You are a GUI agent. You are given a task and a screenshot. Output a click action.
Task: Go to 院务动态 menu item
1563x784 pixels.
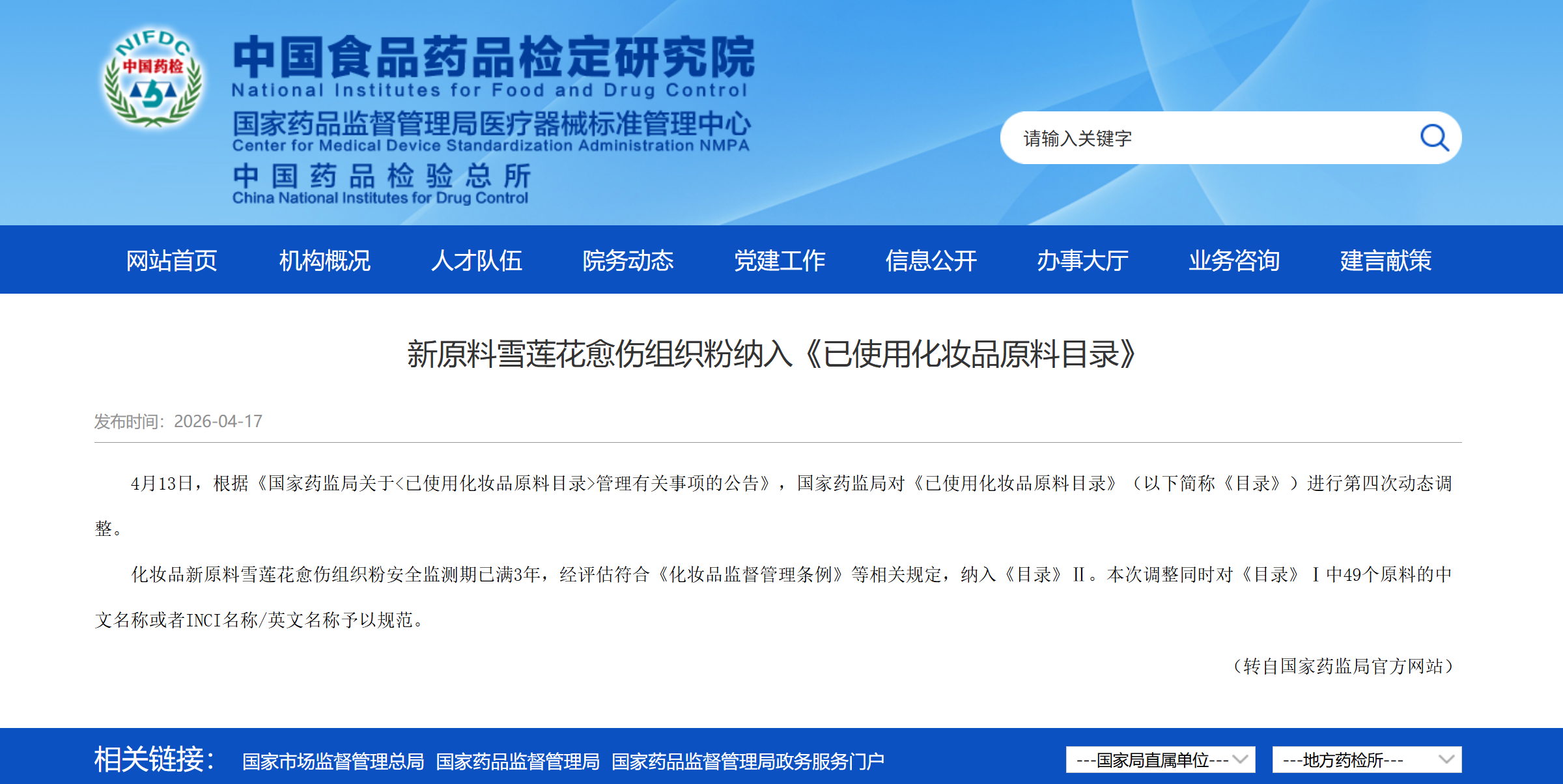[x=628, y=260]
